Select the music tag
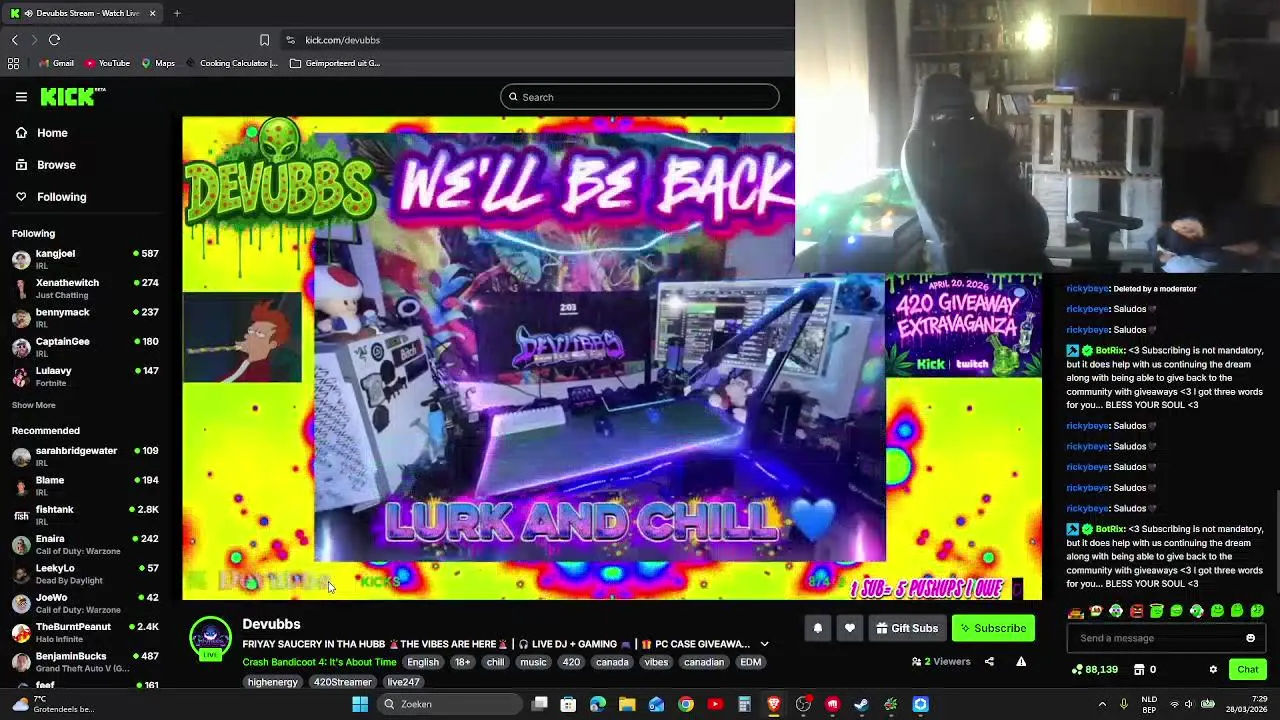This screenshot has height=720, width=1280. point(533,662)
